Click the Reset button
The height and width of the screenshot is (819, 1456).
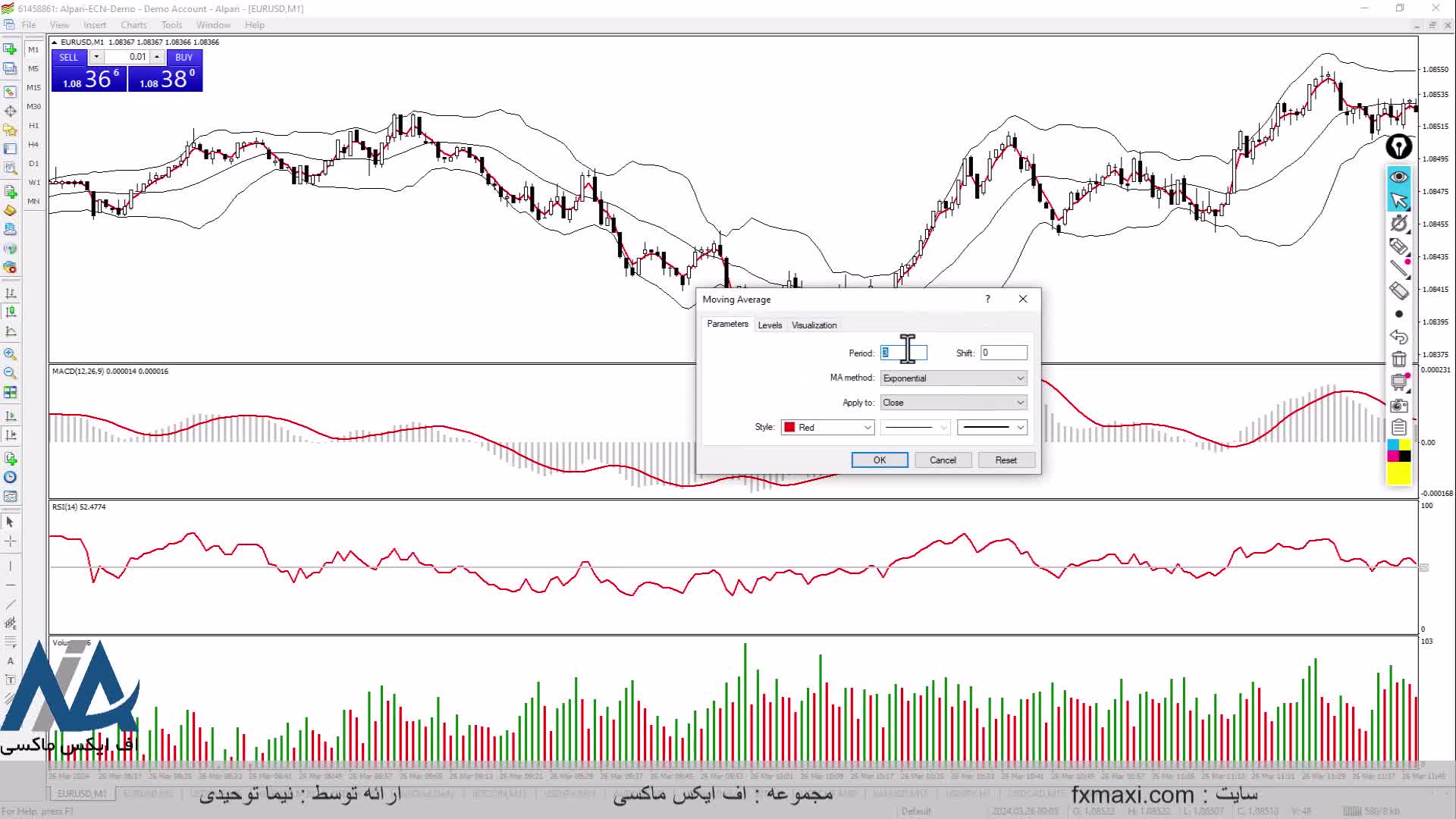[1006, 460]
